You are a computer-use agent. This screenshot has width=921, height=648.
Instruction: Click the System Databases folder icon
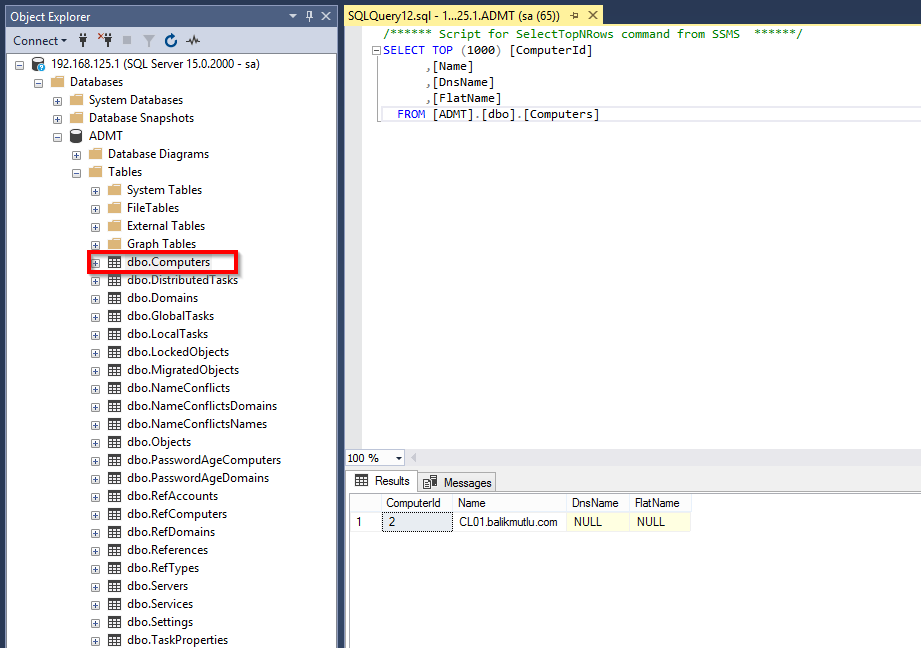point(76,100)
